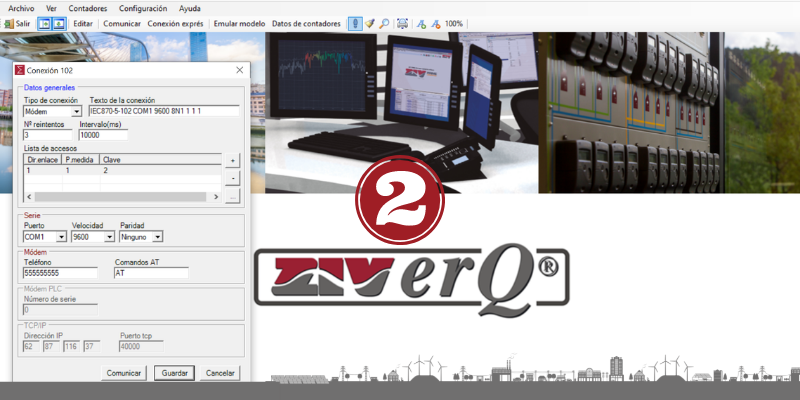Screen dimensions: 800x400
Task: Open the Contadores menu
Action: click(x=88, y=8)
